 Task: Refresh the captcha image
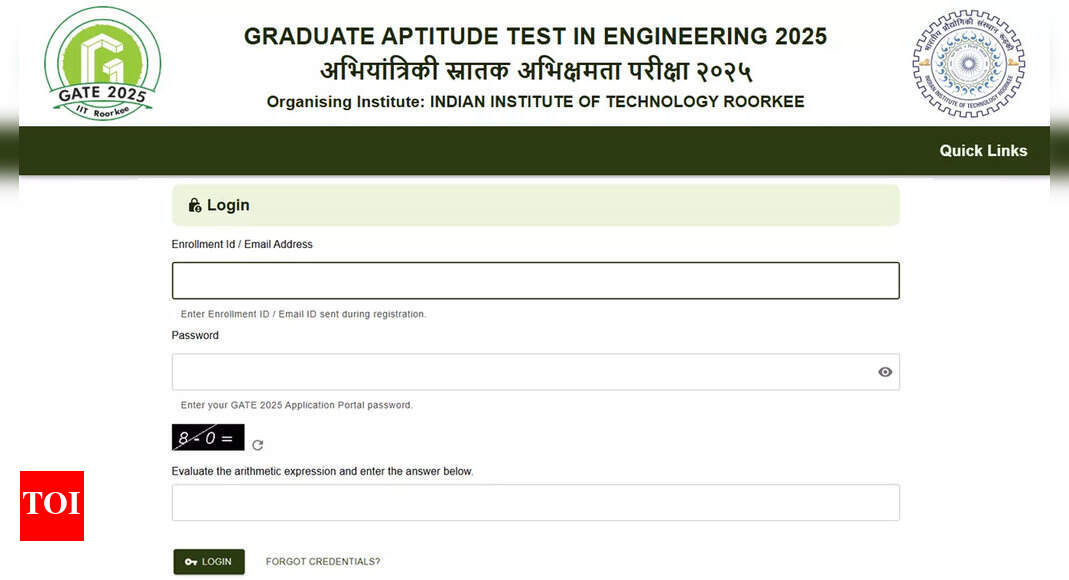pos(258,445)
